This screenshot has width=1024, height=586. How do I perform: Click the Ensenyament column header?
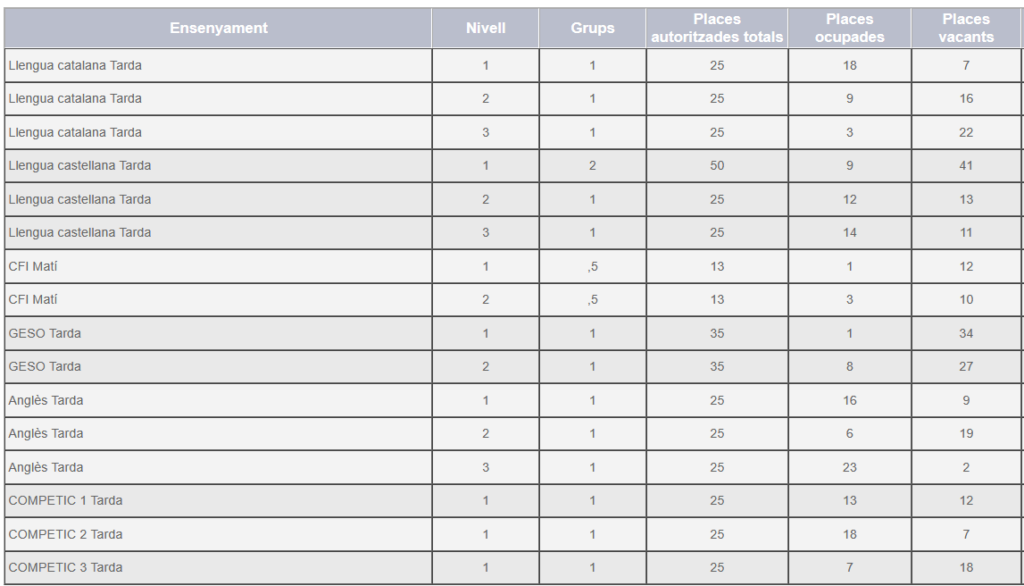pos(218,28)
